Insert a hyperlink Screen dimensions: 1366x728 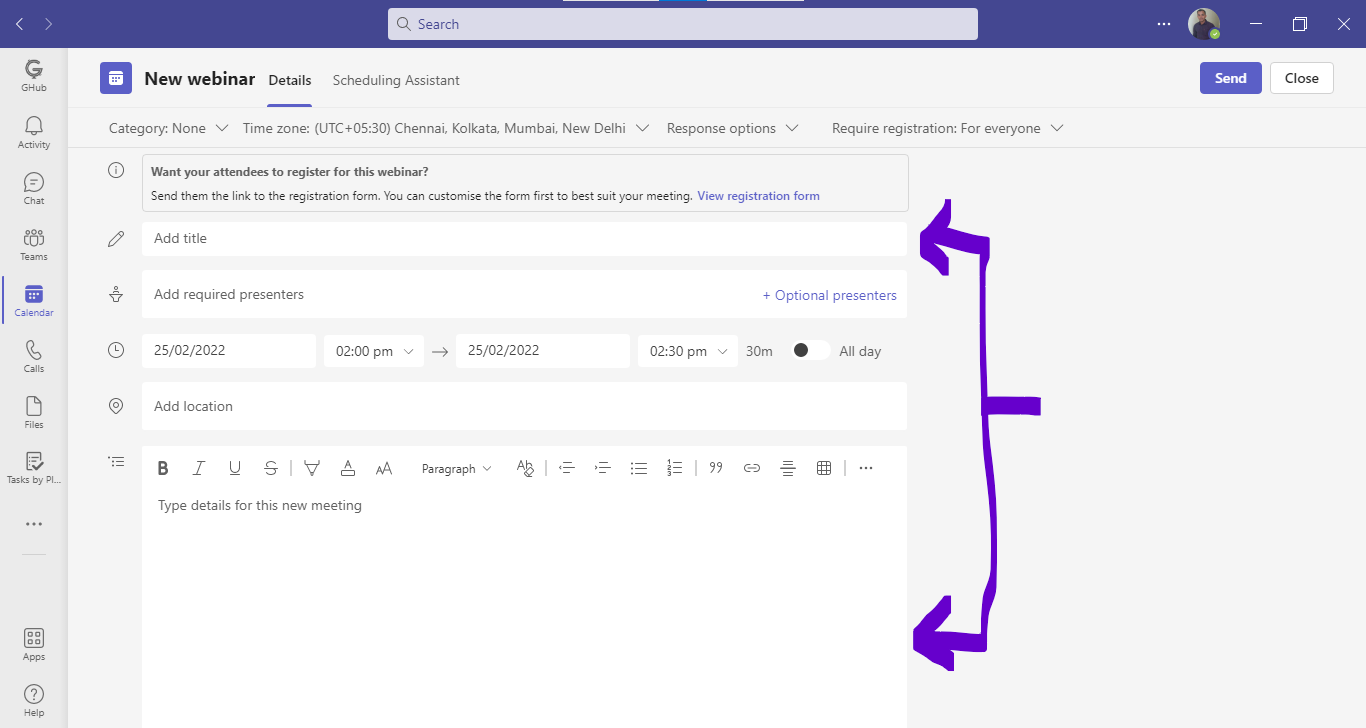[752, 468]
